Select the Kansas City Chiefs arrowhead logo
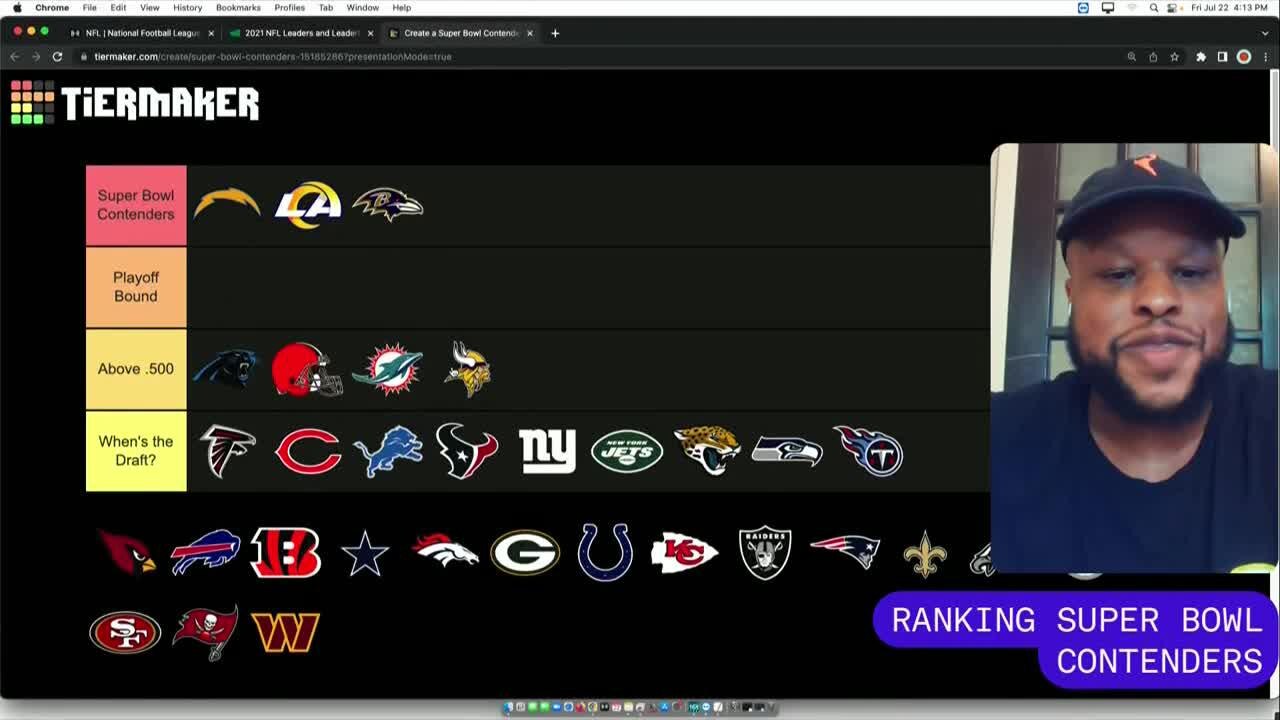The height and width of the screenshot is (720, 1280). click(x=685, y=553)
